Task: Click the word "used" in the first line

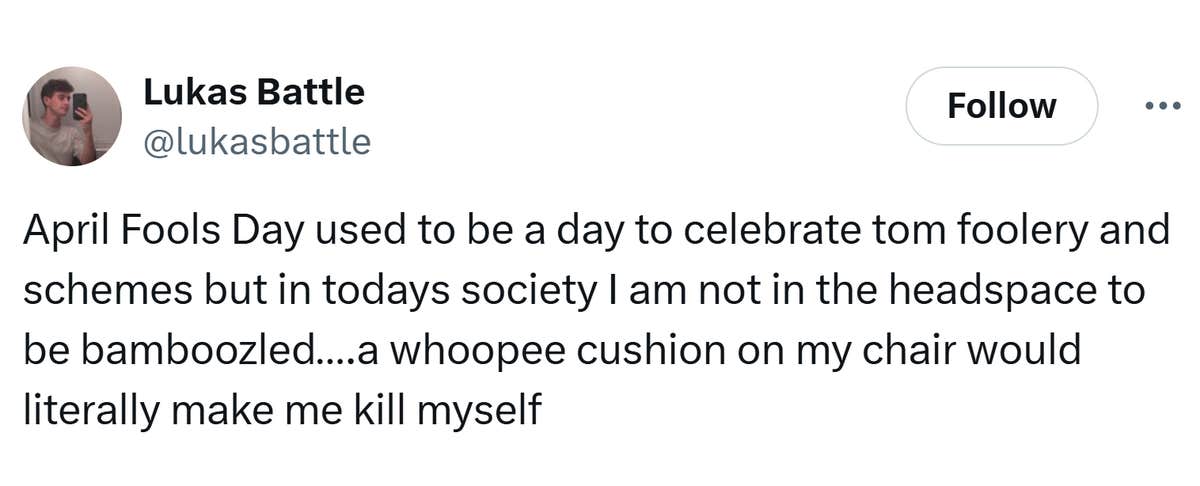Action: coord(357,231)
